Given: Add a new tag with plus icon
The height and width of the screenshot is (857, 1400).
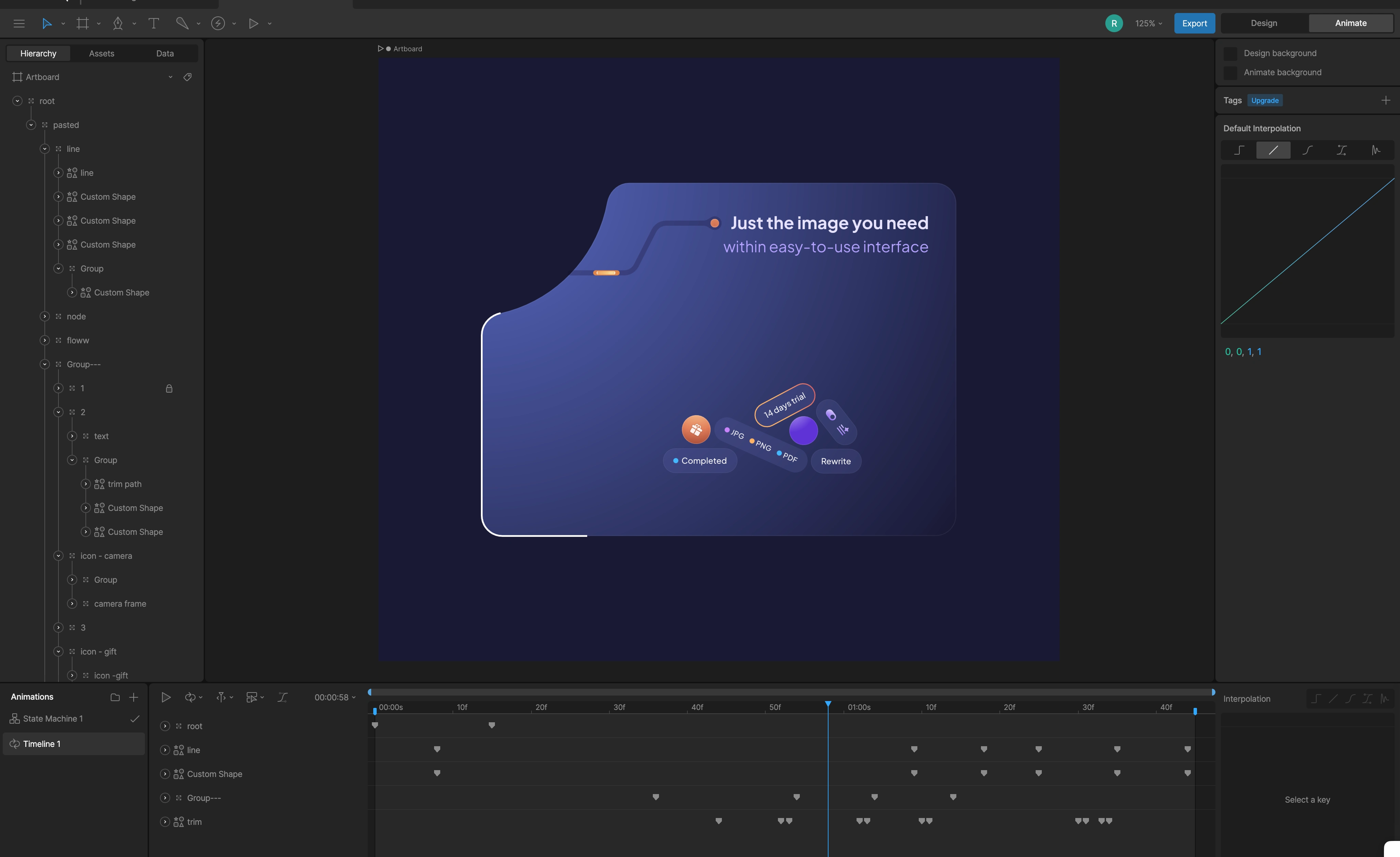Looking at the screenshot, I should 1386,100.
